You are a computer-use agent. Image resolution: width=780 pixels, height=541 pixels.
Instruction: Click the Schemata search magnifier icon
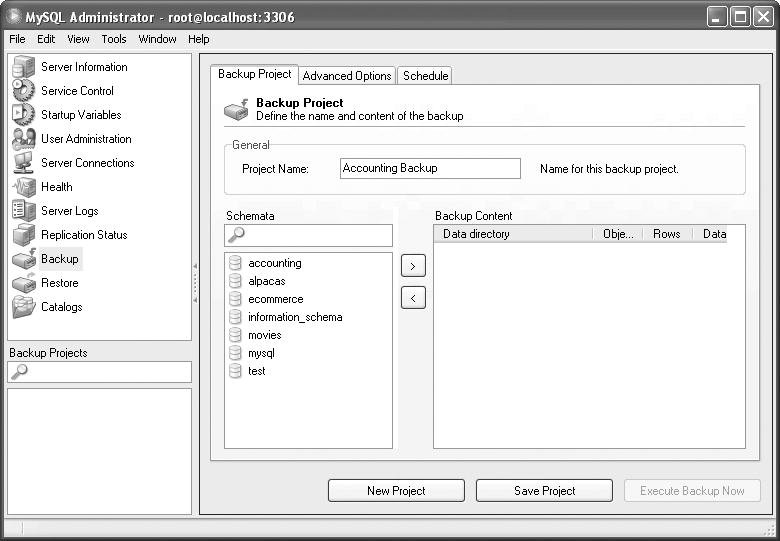point(236,235)
